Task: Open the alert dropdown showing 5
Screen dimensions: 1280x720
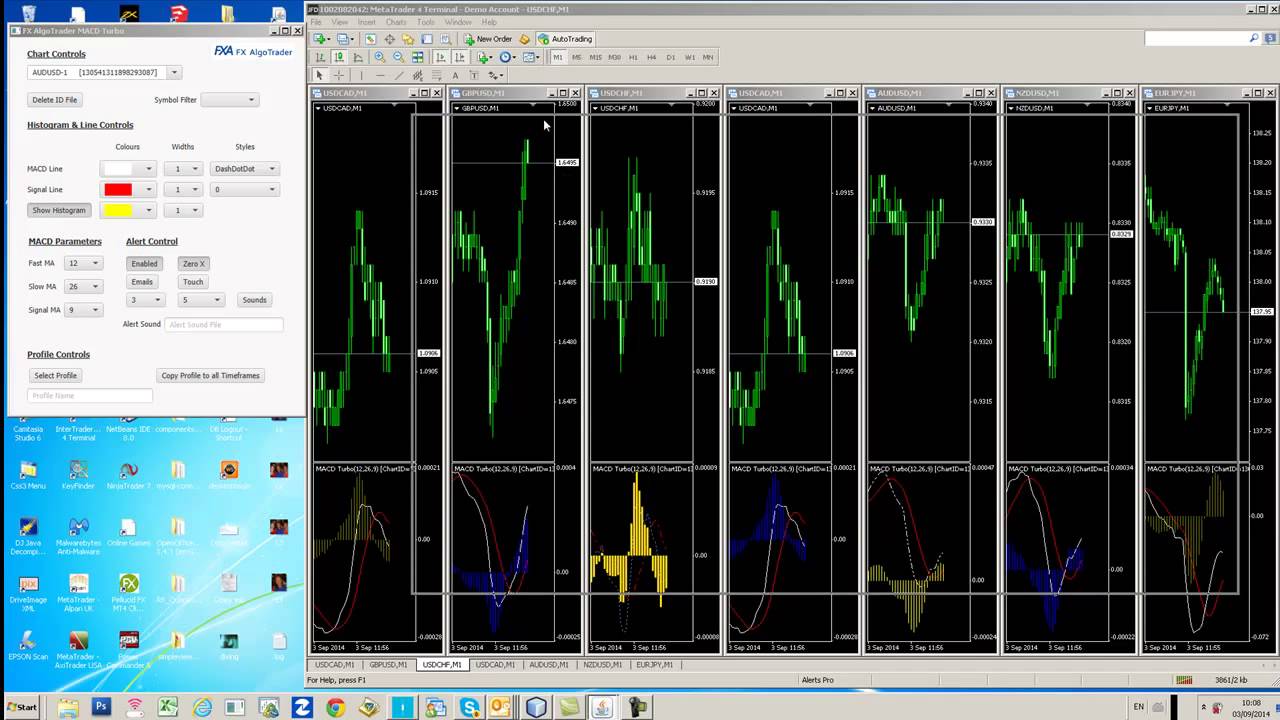Action: [201, 300]
